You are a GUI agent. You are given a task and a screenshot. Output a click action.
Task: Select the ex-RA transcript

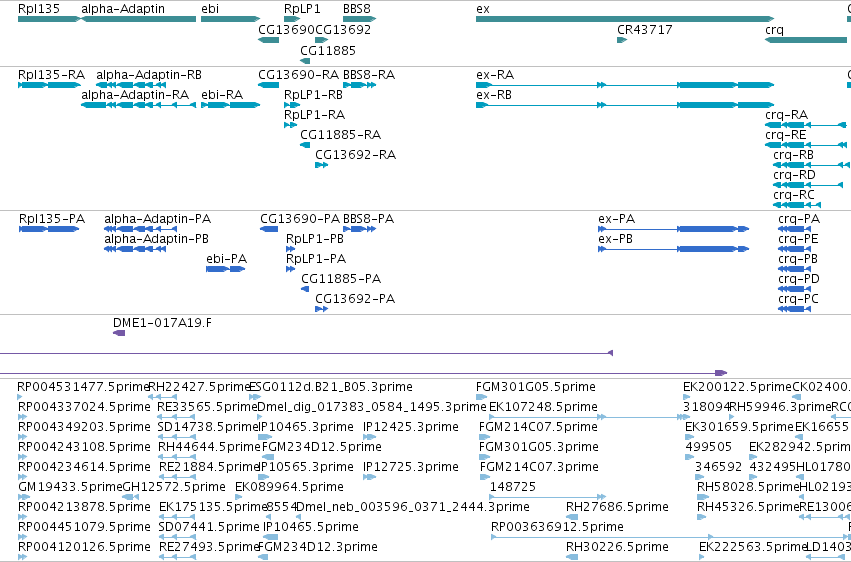(x=625, y=85)
